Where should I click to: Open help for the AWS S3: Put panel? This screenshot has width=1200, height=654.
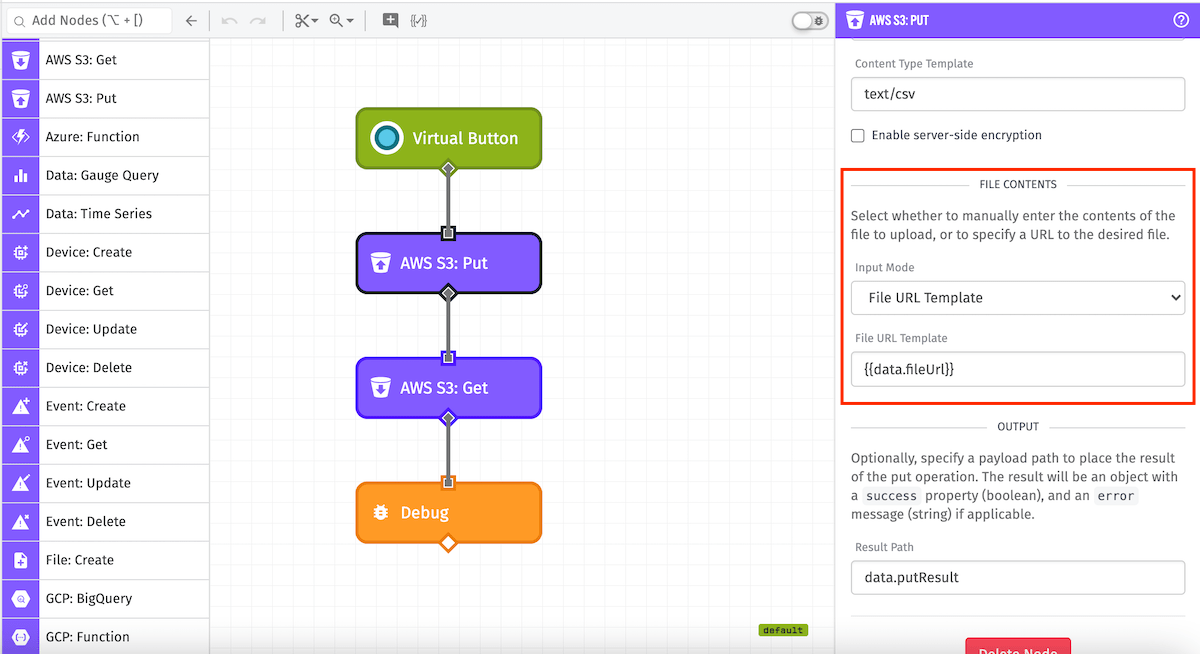click(1180, 19)
